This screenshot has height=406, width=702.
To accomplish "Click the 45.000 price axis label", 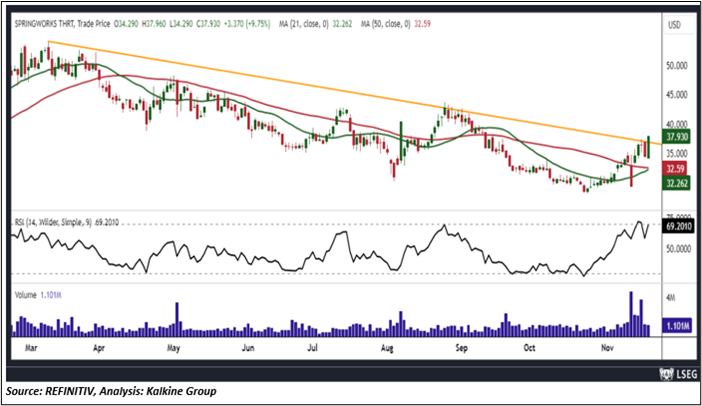I will click(676, 95).
